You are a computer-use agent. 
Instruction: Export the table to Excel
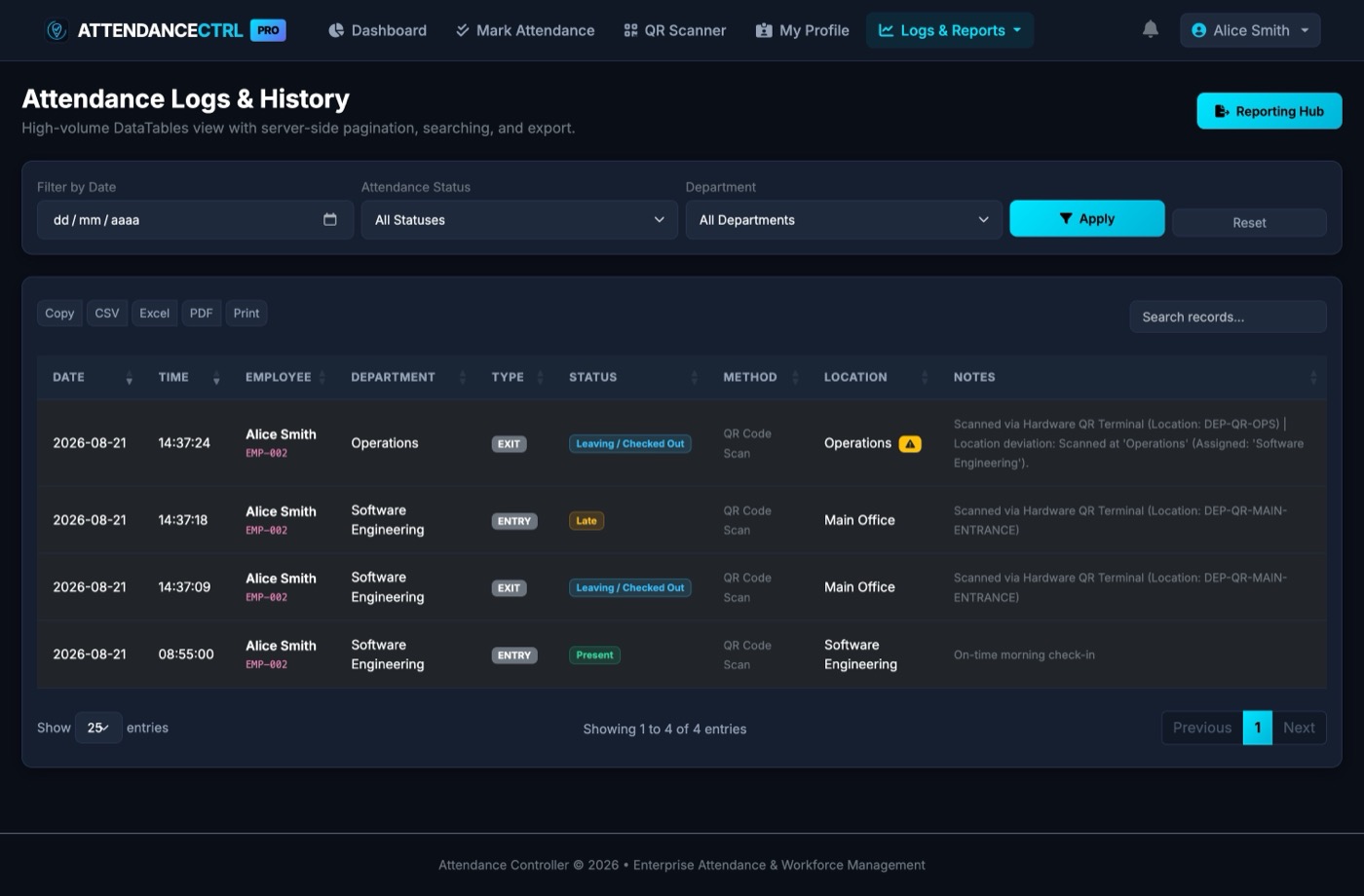(154, 313)
